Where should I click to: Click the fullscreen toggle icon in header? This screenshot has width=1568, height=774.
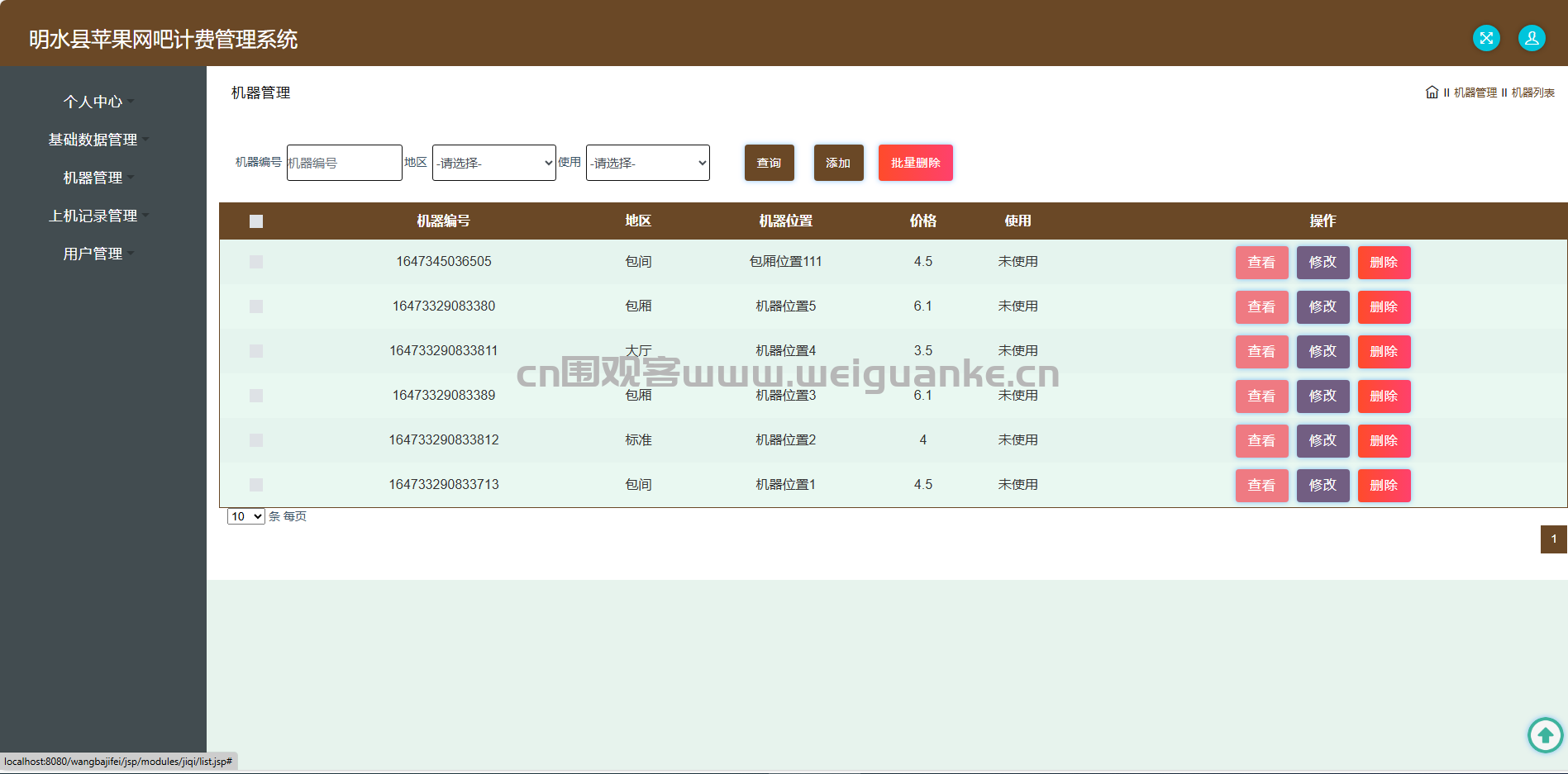tap(1486, 38)
